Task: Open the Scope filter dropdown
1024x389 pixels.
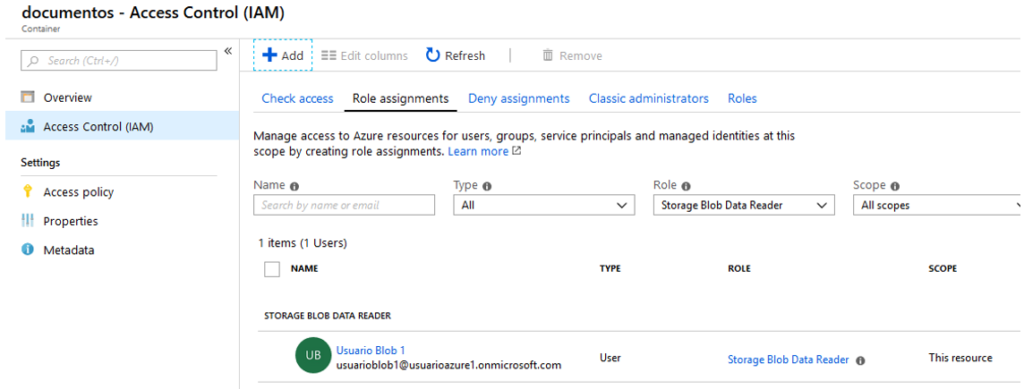Action: 938,205
